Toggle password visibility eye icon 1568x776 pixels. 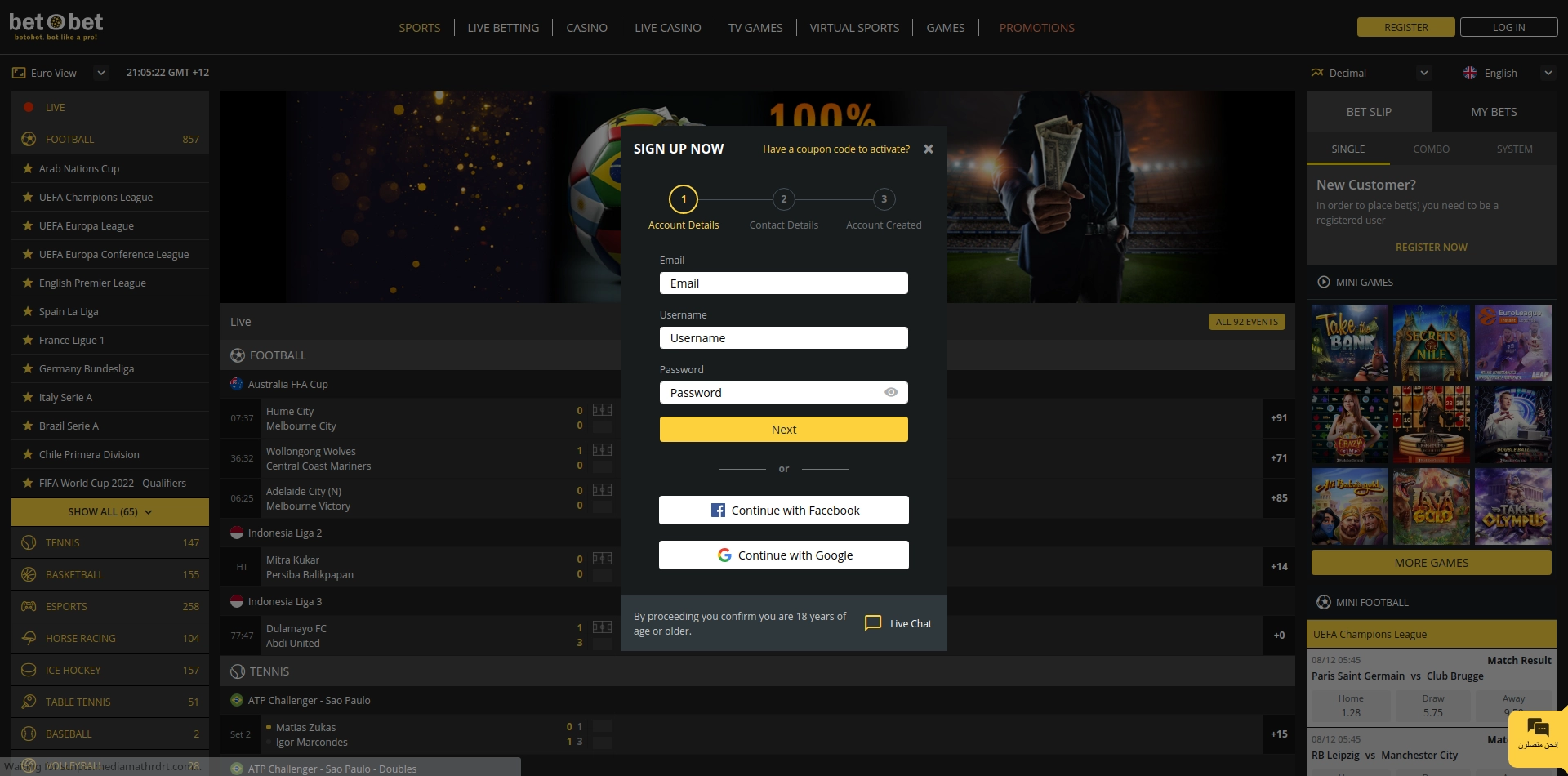[x=891, y=393]
